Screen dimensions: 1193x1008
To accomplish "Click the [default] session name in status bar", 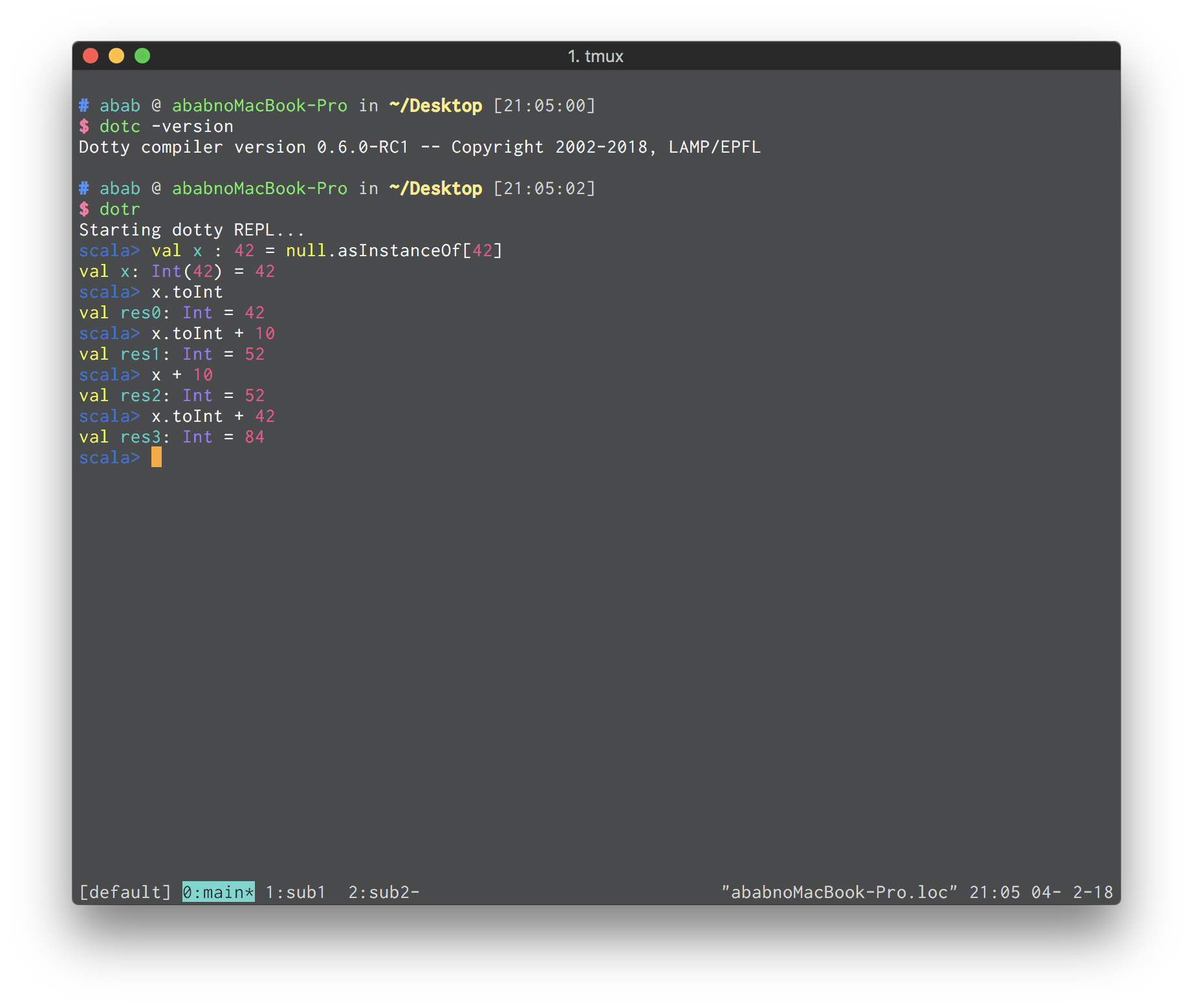I will coord(125,892).
